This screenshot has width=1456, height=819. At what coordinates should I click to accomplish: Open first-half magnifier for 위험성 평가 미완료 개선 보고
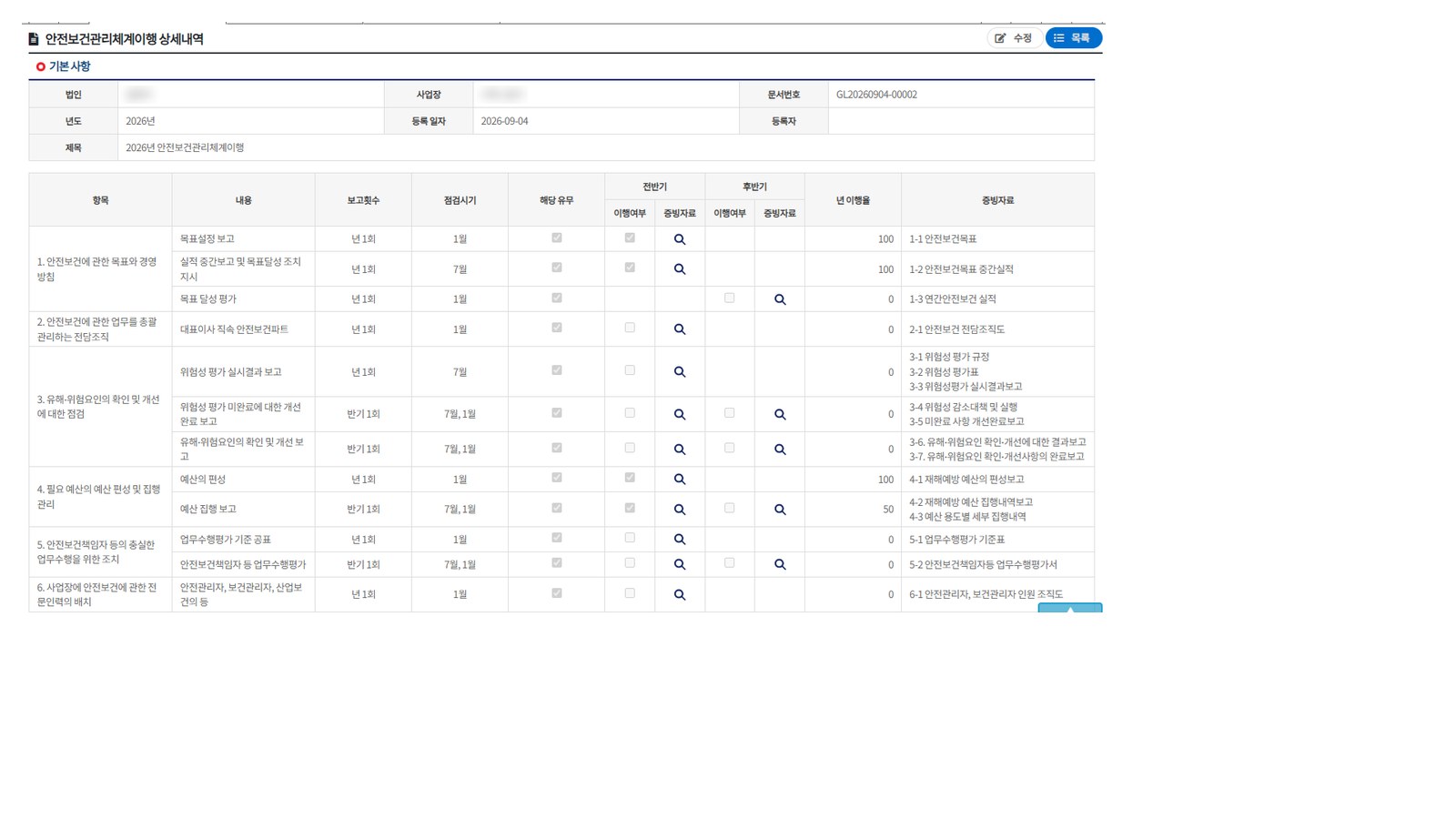pyautogui.click(x=680, y=414)
